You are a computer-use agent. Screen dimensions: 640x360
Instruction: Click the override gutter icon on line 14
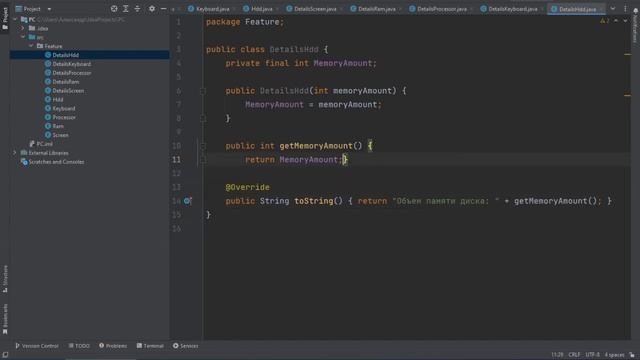(x=188, y=201)
